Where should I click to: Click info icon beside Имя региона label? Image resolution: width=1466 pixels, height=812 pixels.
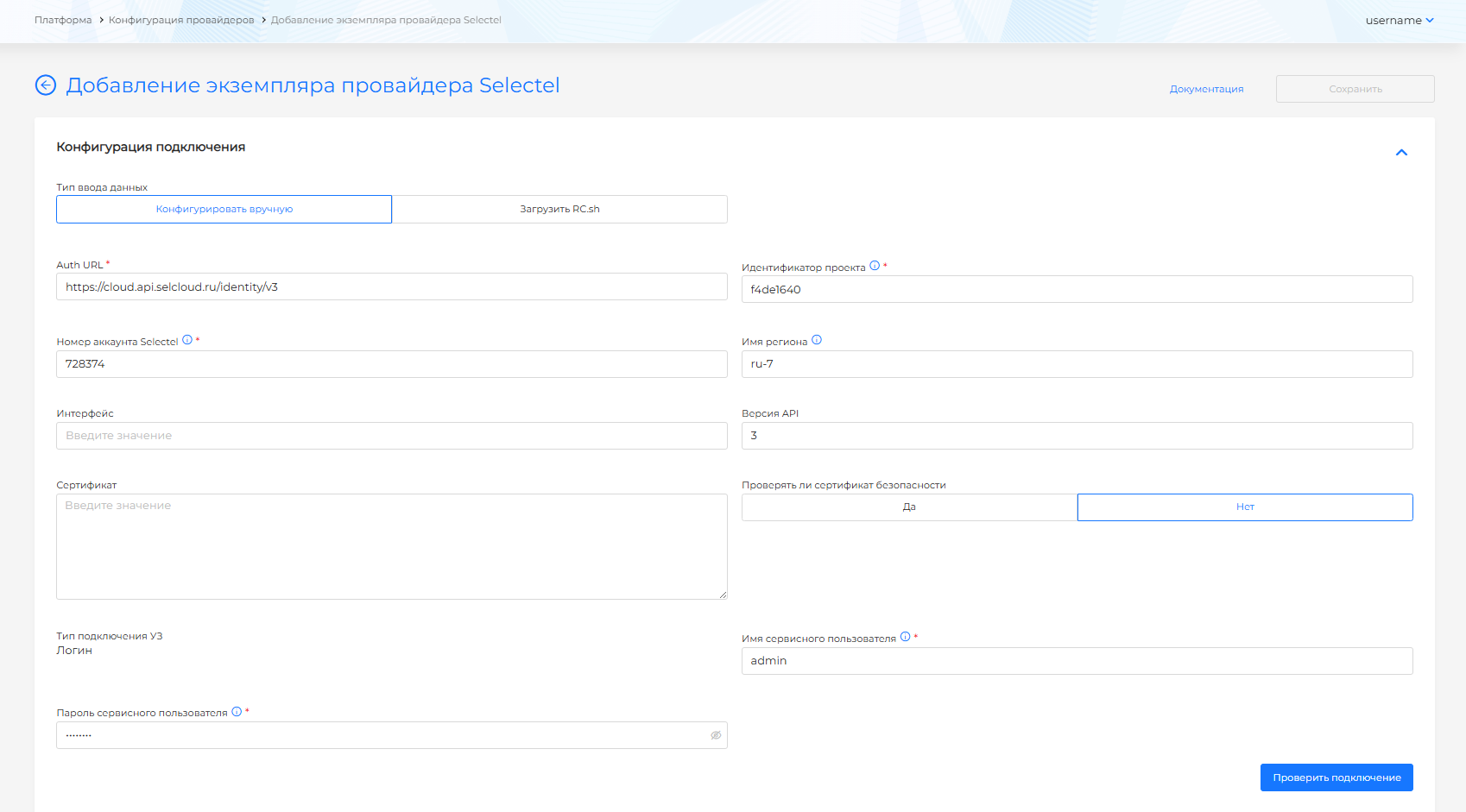point(817,340)
